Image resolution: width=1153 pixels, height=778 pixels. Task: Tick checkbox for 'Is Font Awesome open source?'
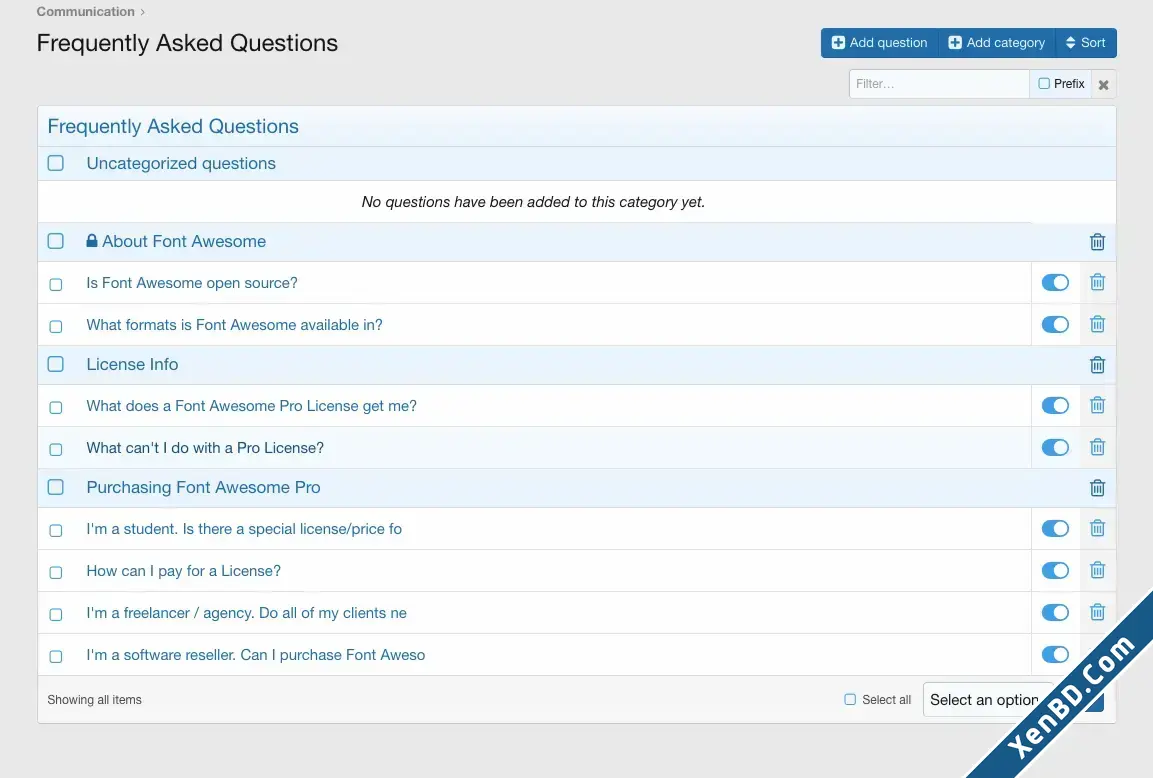point(56,285)
